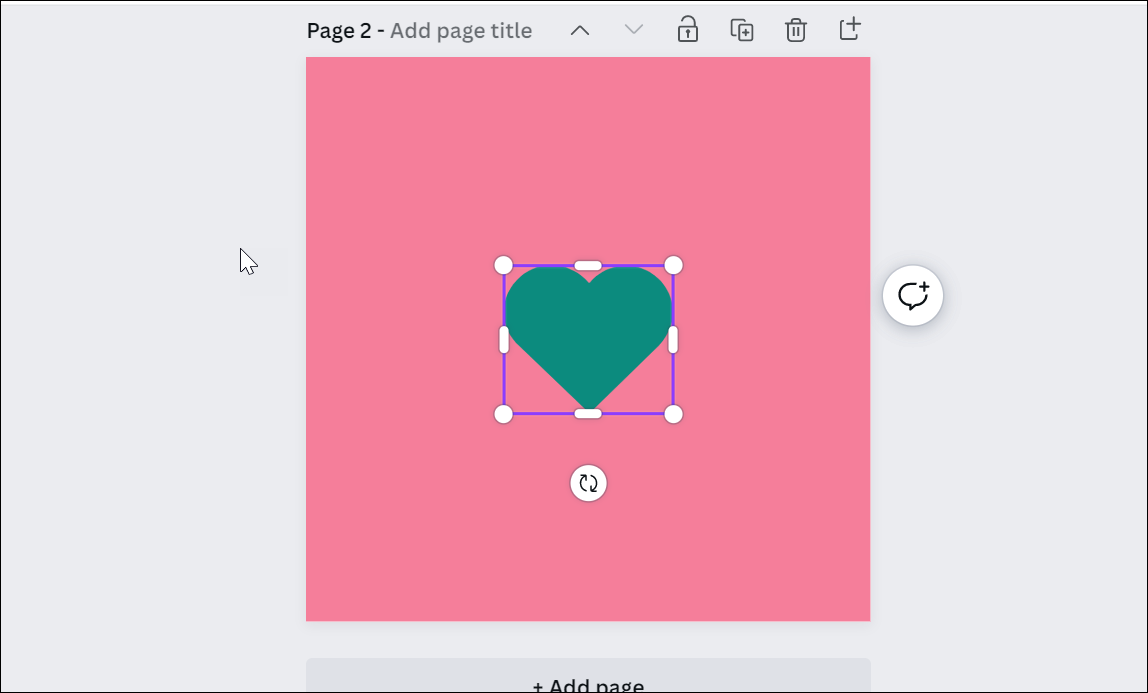Click the rotate handle below the heart
Viewport: 1148px width, 693px height.
click(x=589, y=483)
